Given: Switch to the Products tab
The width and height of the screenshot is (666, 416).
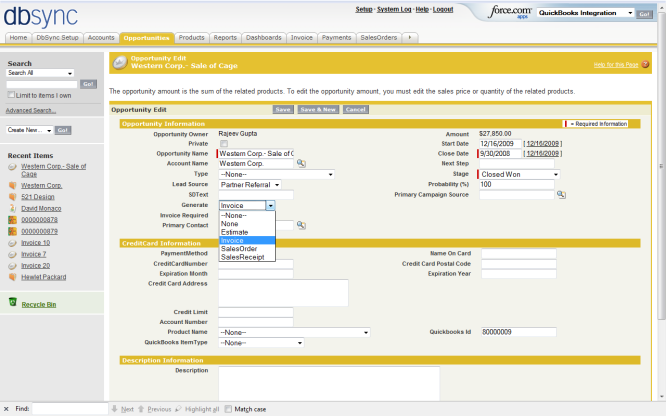Looking at the screenshot, I should pyautogui.click(x=192, y=37).
